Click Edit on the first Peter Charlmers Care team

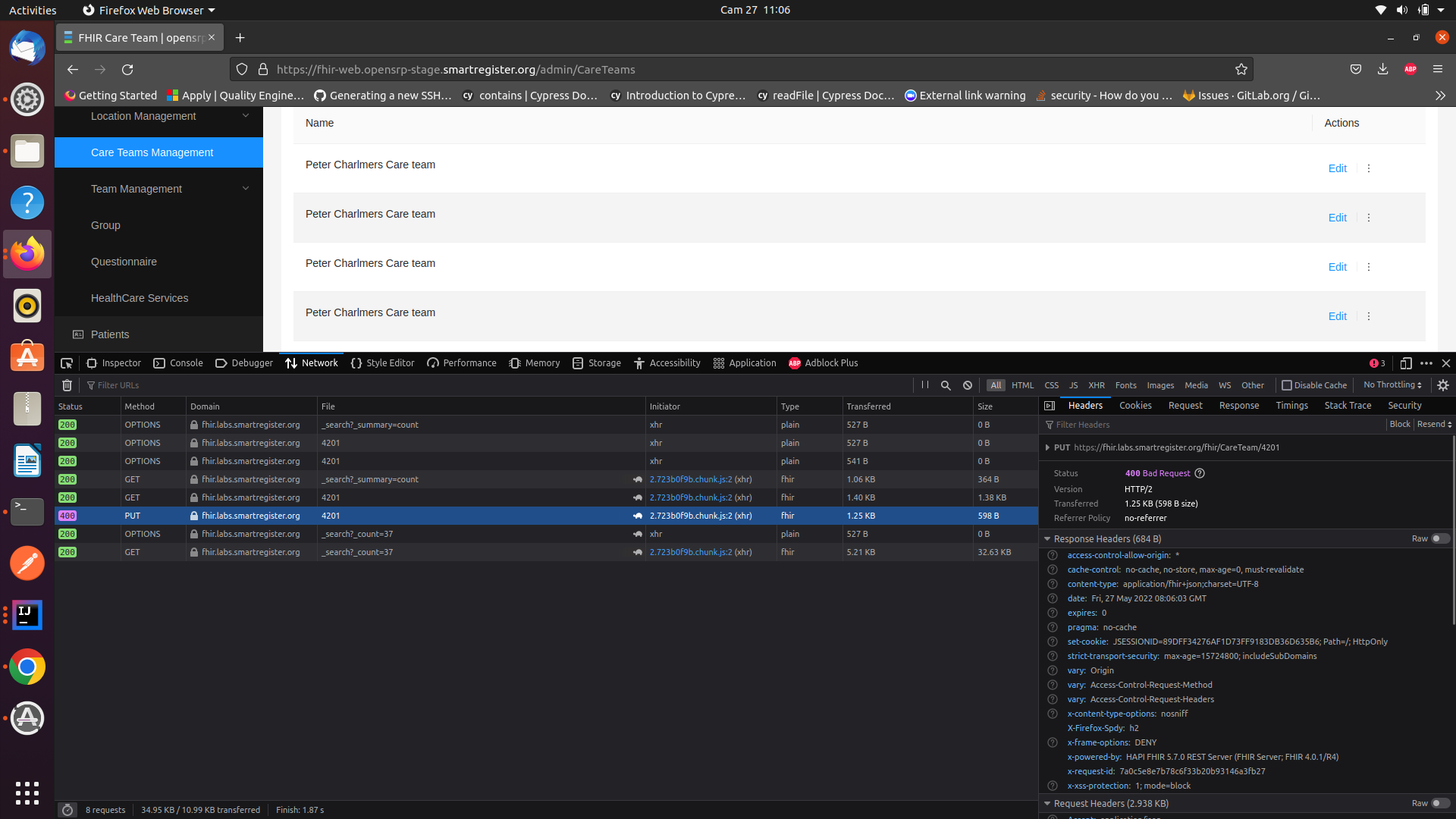click(1337, 168)
